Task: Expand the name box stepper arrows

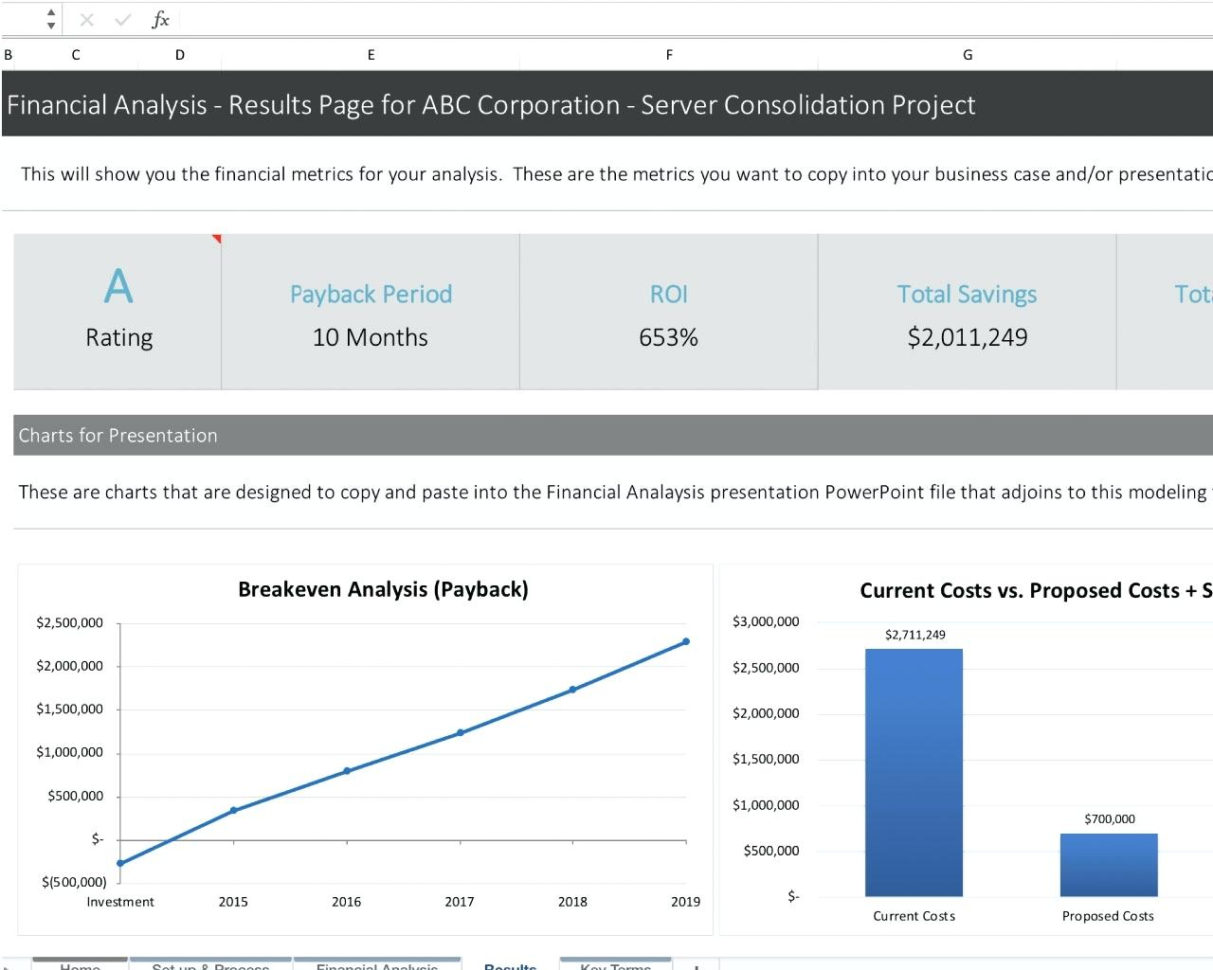Action: (x=51, y=19)
